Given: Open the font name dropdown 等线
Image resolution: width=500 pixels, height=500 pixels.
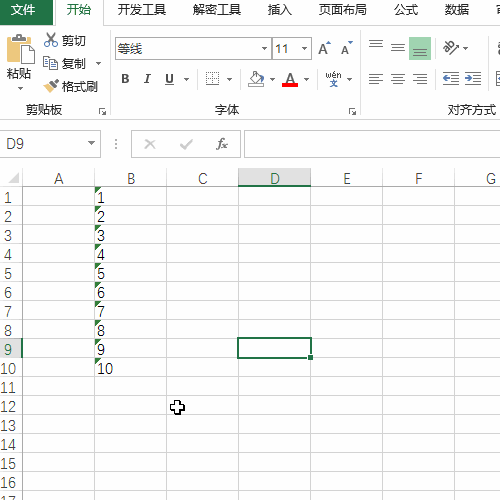Looking at the screenshot, I should click(264, 49).
